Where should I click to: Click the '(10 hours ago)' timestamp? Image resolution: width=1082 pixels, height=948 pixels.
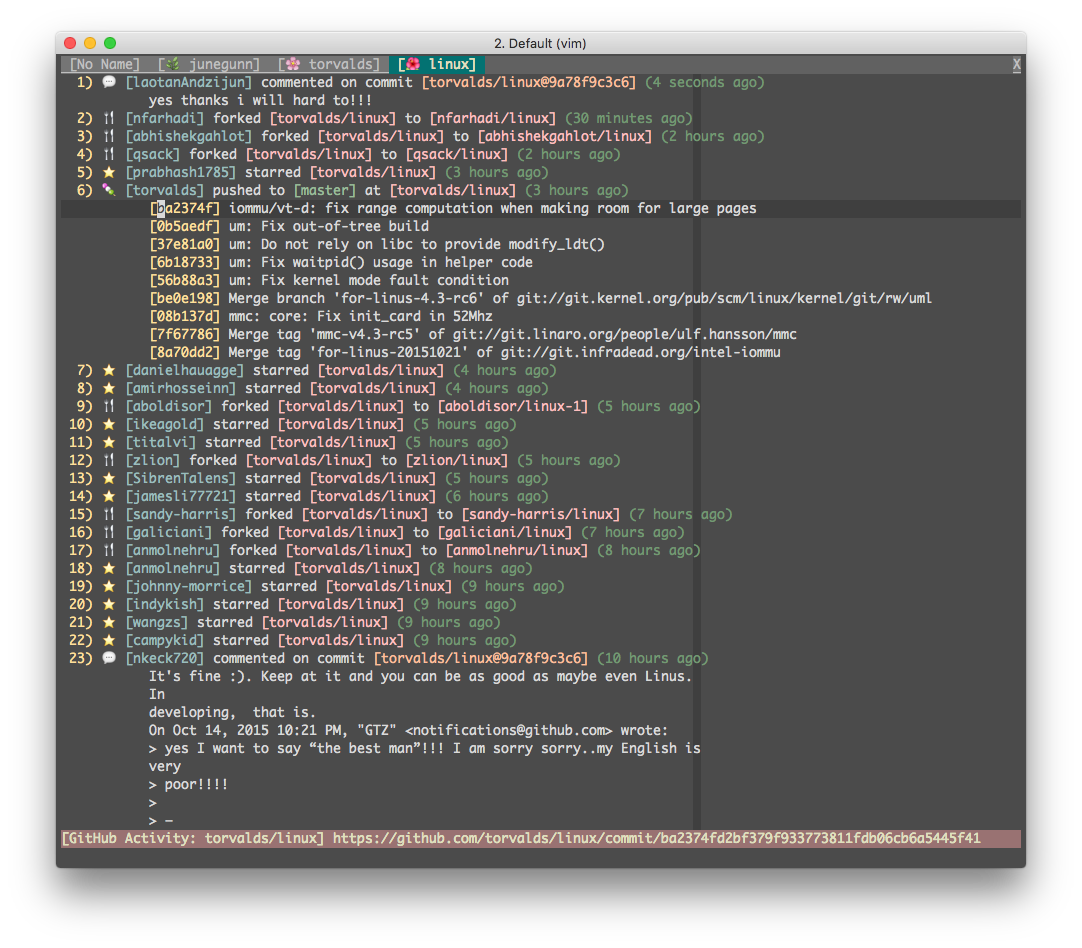[653, 658]
